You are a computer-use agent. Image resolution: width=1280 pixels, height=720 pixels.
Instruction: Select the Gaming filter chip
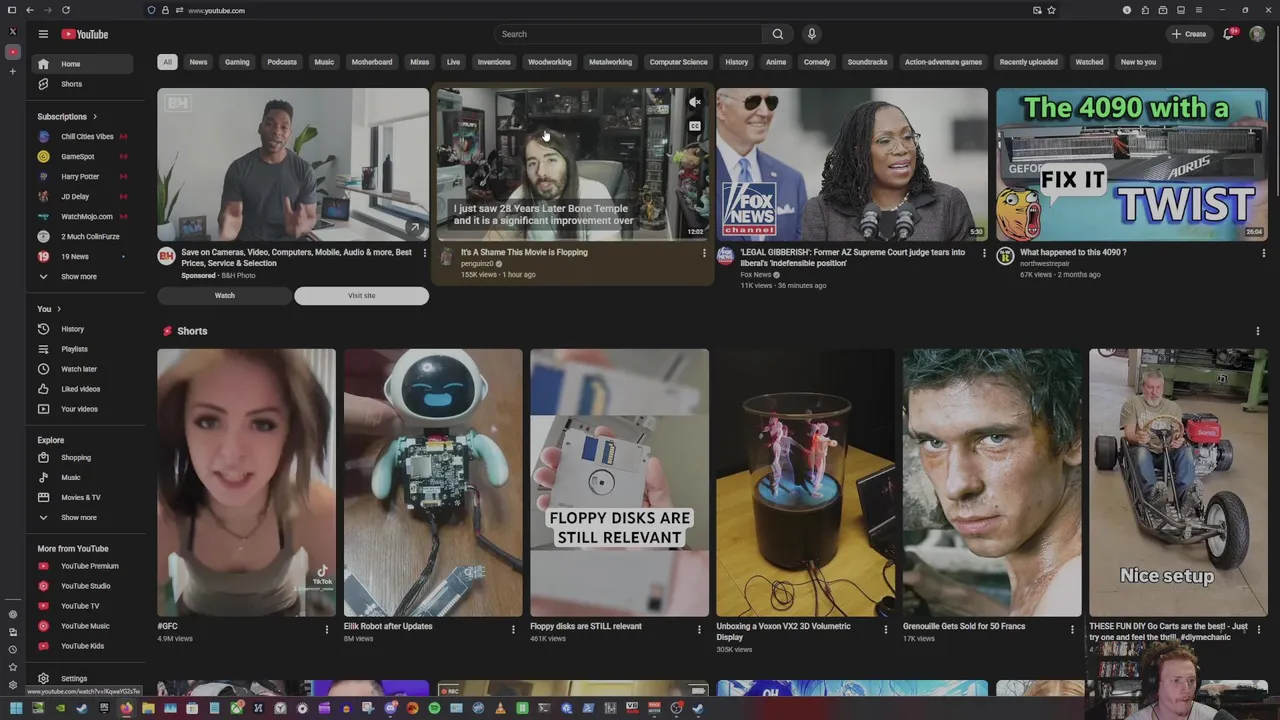(x=237, y=62)
